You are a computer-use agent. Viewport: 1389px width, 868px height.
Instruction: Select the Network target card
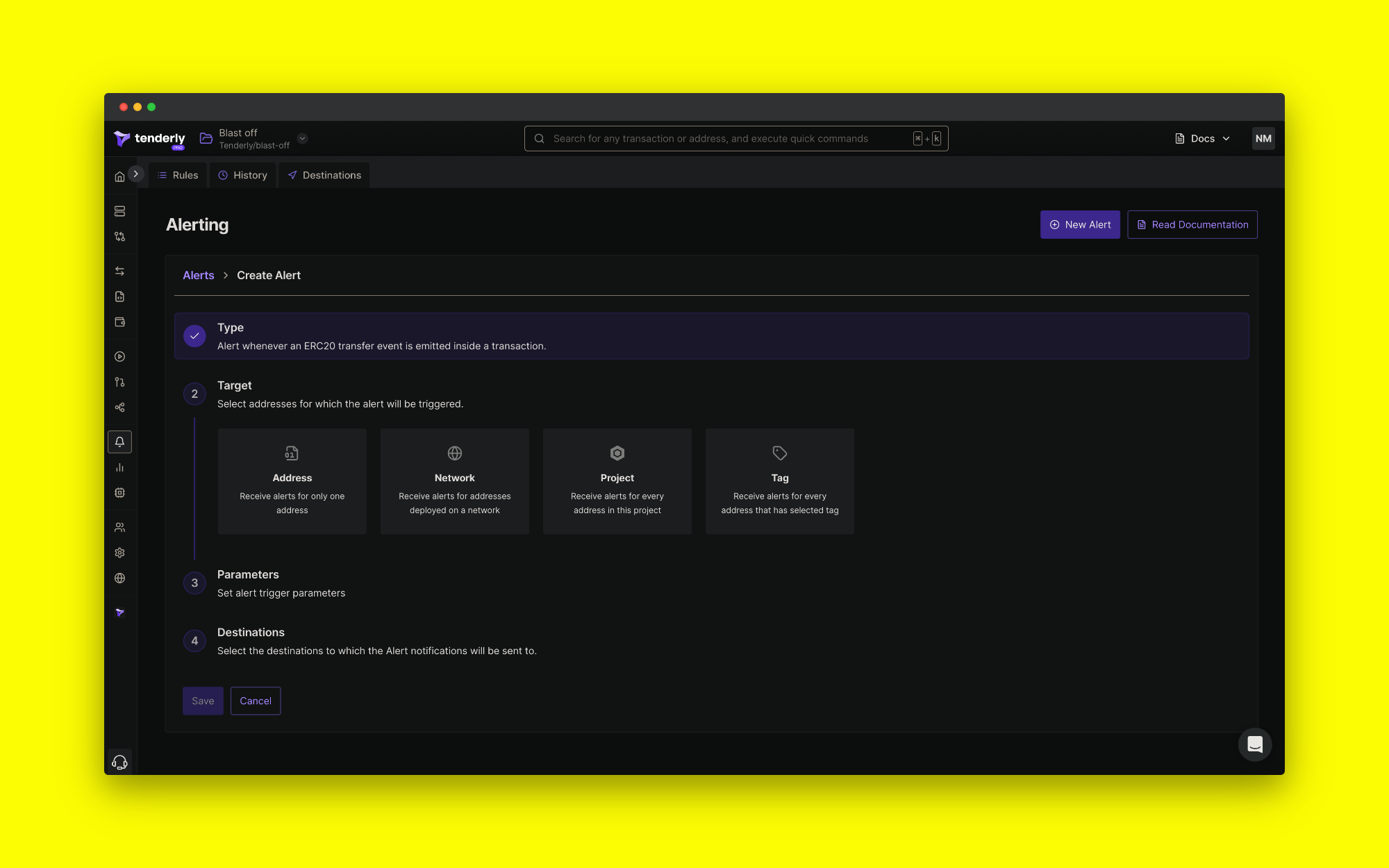454,481
